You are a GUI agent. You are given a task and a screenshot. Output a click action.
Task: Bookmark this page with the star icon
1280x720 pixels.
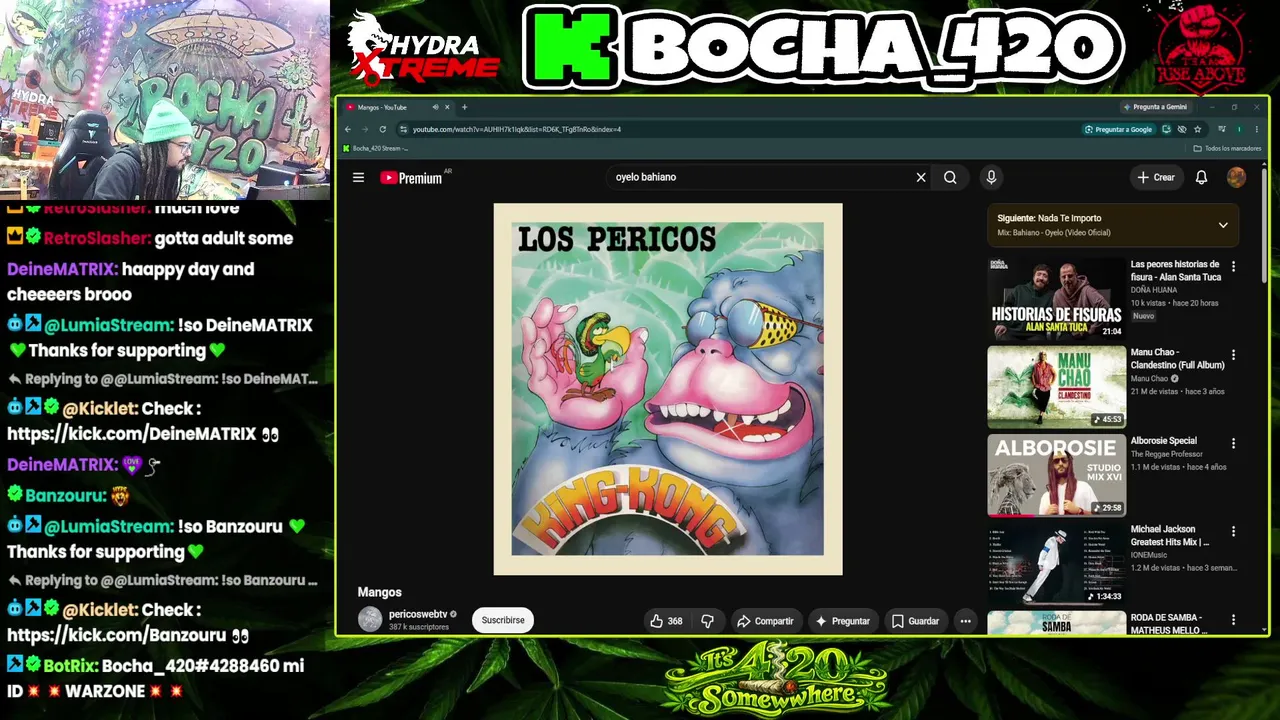1197,129
